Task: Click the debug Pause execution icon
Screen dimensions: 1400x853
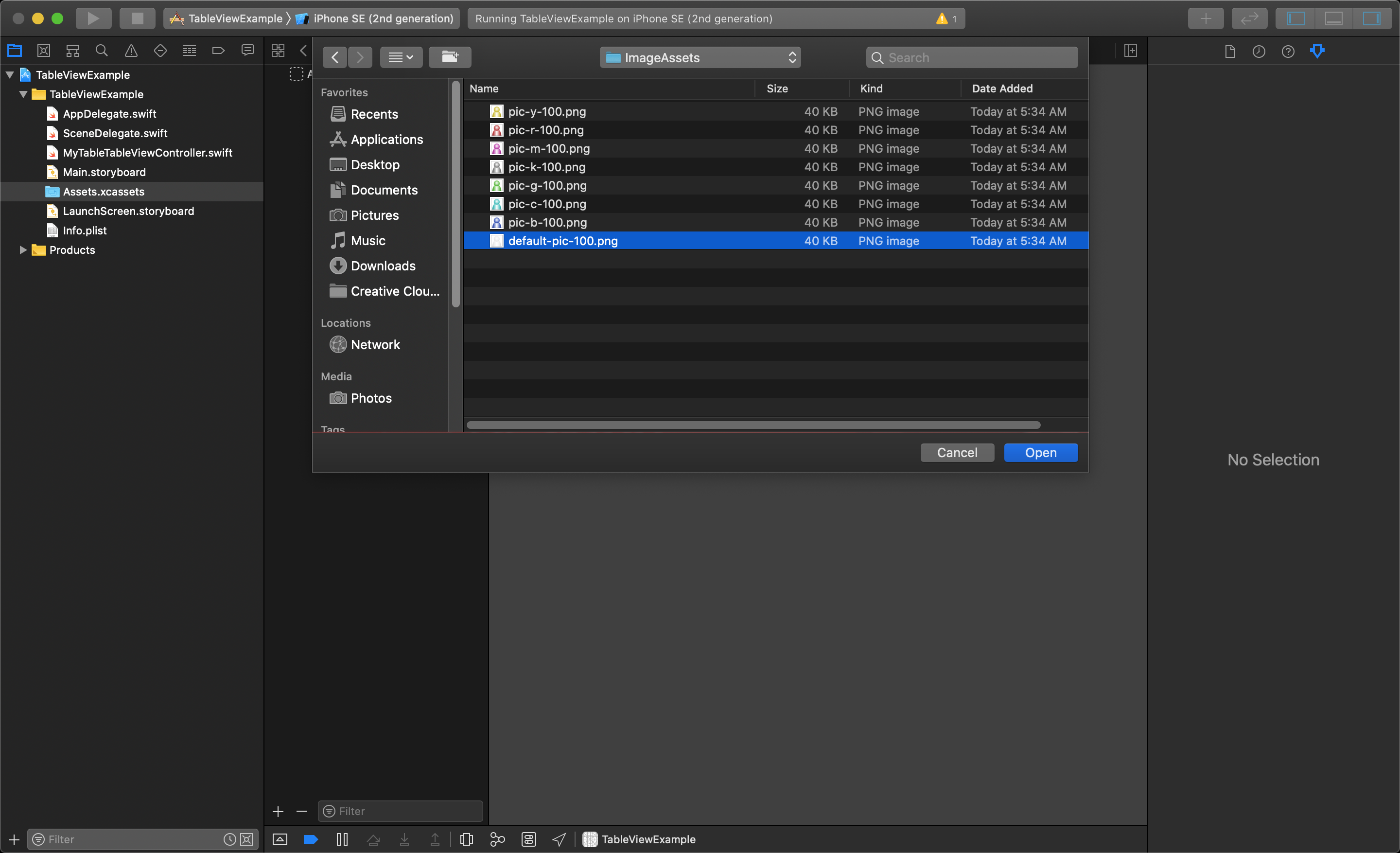Action: click(x=342, y=839)
